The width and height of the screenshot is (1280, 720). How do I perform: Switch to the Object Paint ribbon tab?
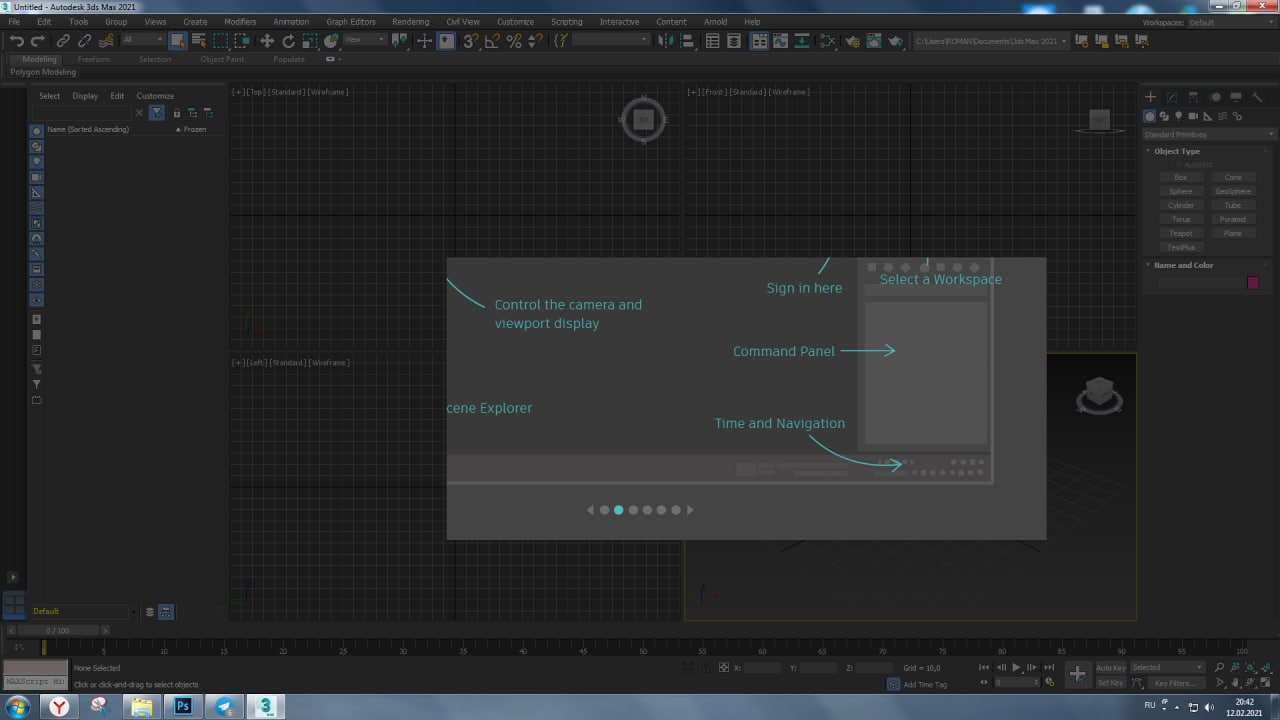(x=222, y=59)
